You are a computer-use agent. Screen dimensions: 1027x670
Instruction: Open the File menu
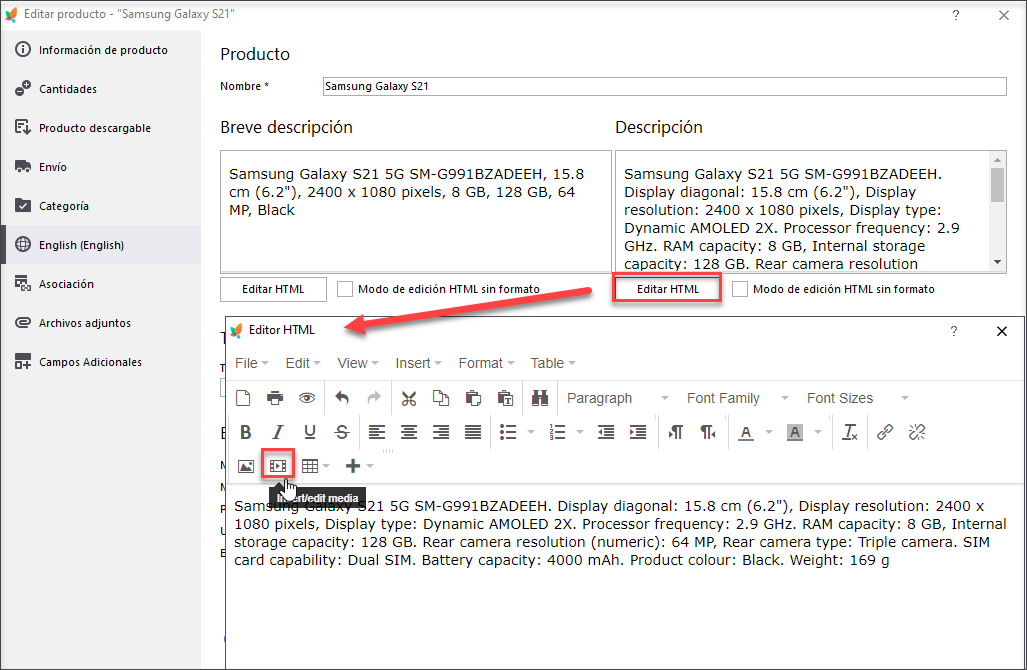pyautogui.click(x=252, y=363)
